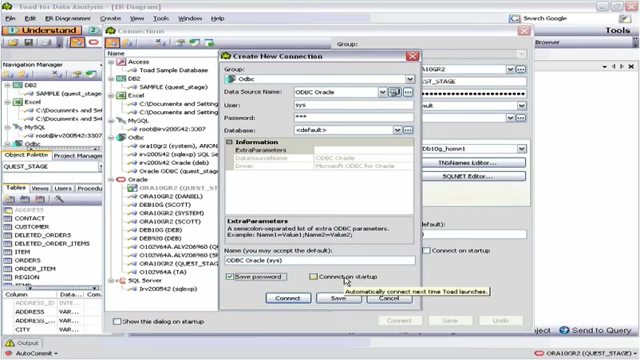Collapse the Oracle node in Connections tree
Screen dimensions: 640x360
point(111,180)
